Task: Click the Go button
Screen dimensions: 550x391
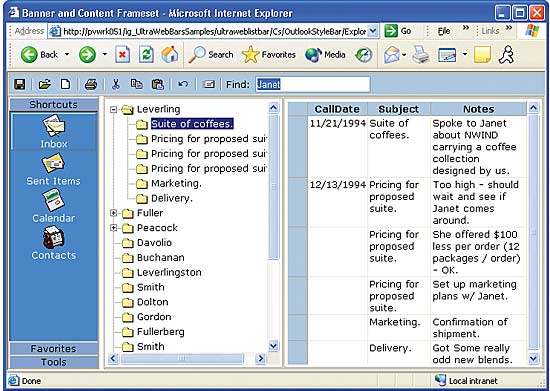Action: (x=398, y=31)
